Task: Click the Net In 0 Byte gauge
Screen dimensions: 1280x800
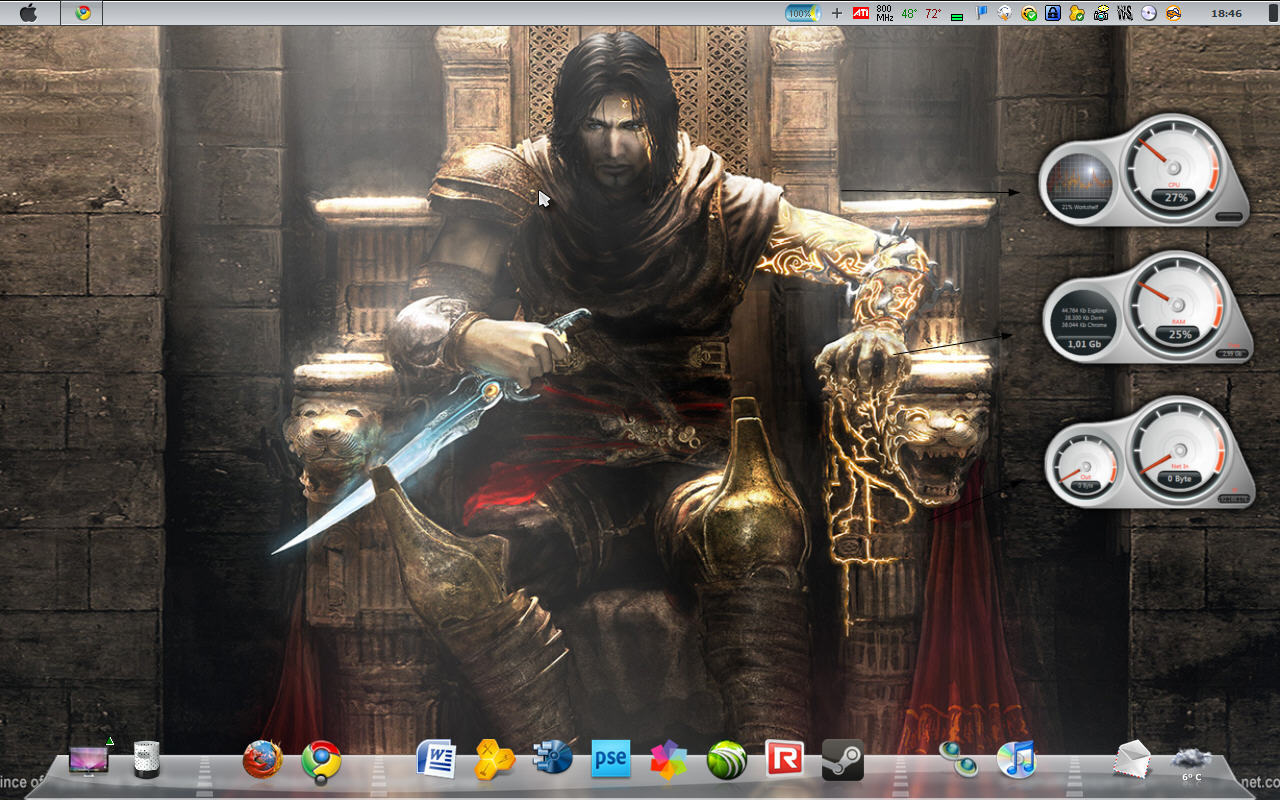Action: click(1180, 452)
